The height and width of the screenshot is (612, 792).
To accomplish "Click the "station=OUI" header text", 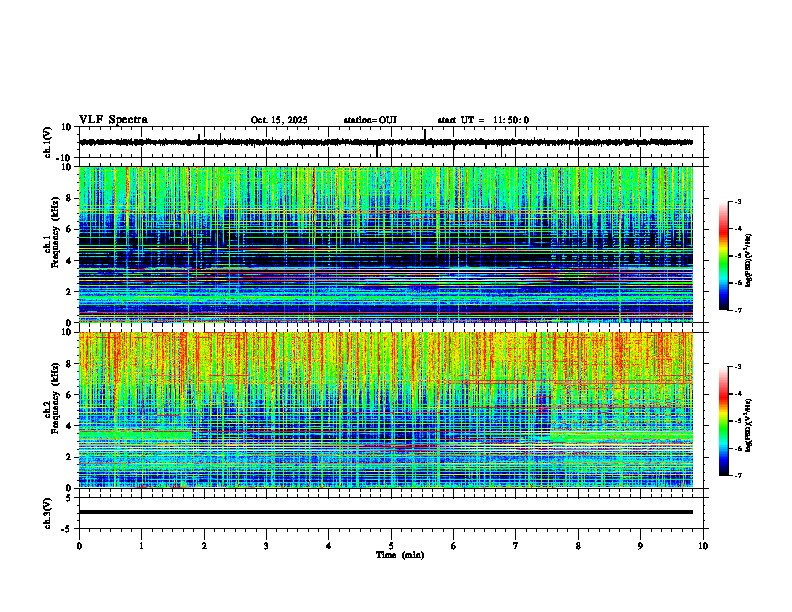I will (x=370, y=120).
